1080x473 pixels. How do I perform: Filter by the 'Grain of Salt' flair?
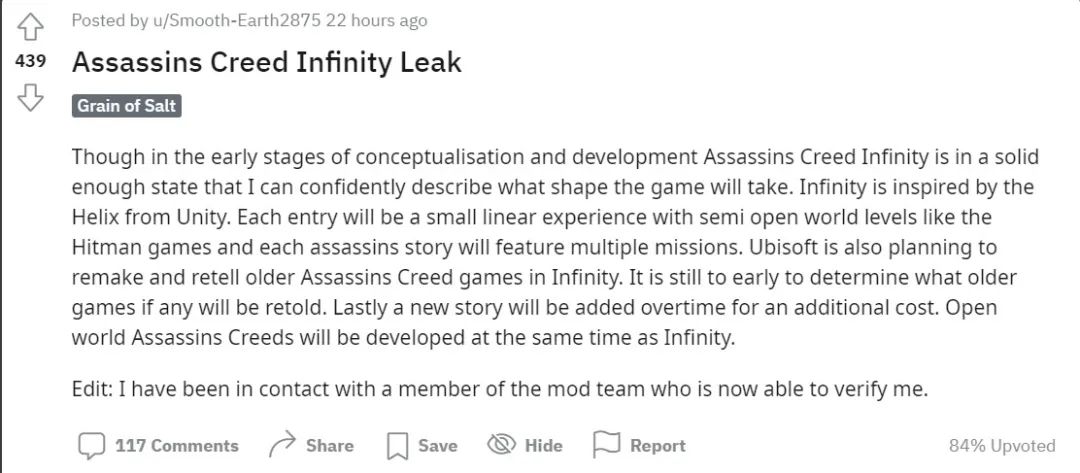(x=127, y=106)
